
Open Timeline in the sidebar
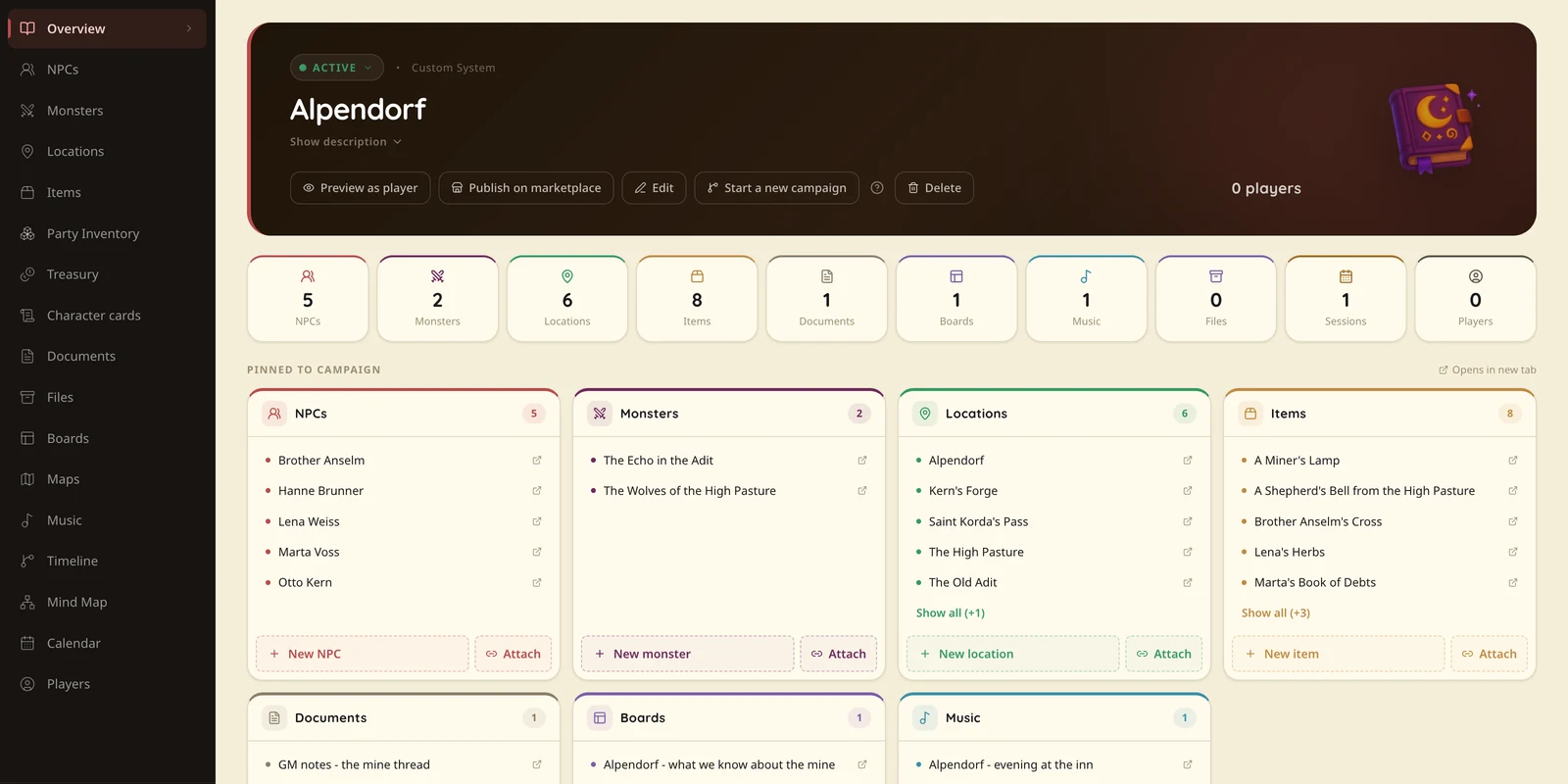tap(108, 561)
